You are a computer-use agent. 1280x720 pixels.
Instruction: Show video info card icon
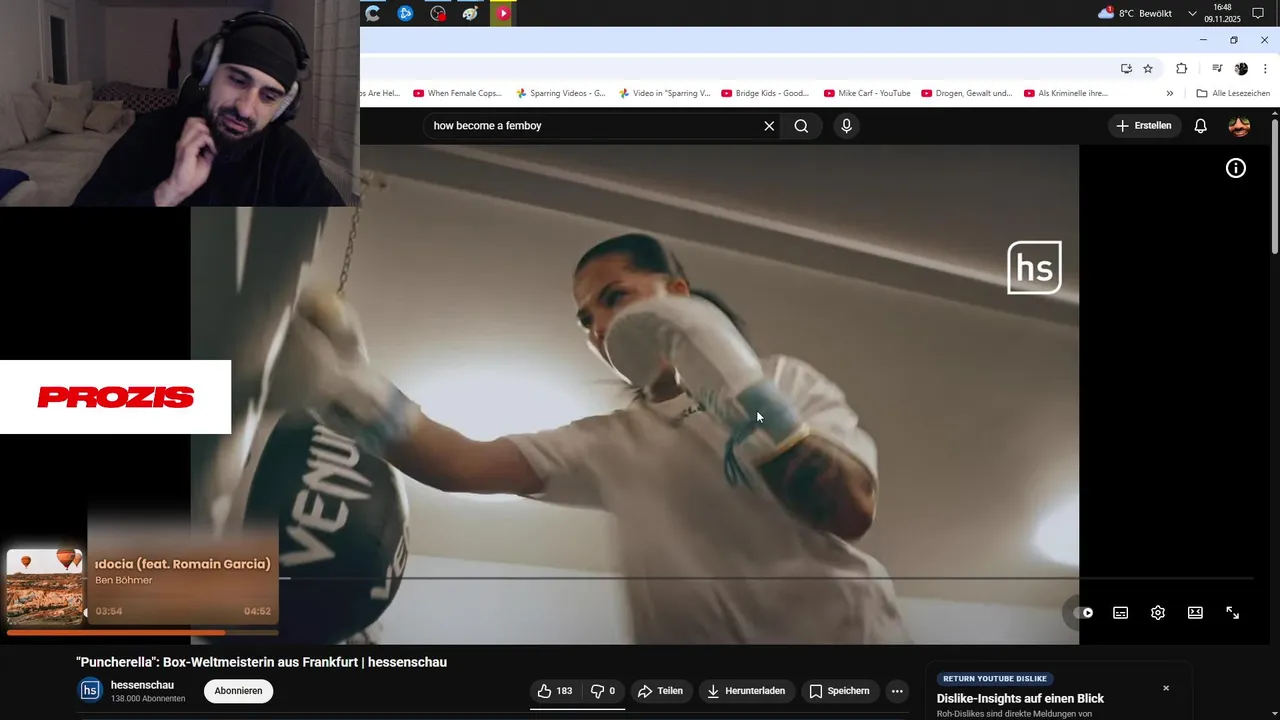pos(1236,168)
